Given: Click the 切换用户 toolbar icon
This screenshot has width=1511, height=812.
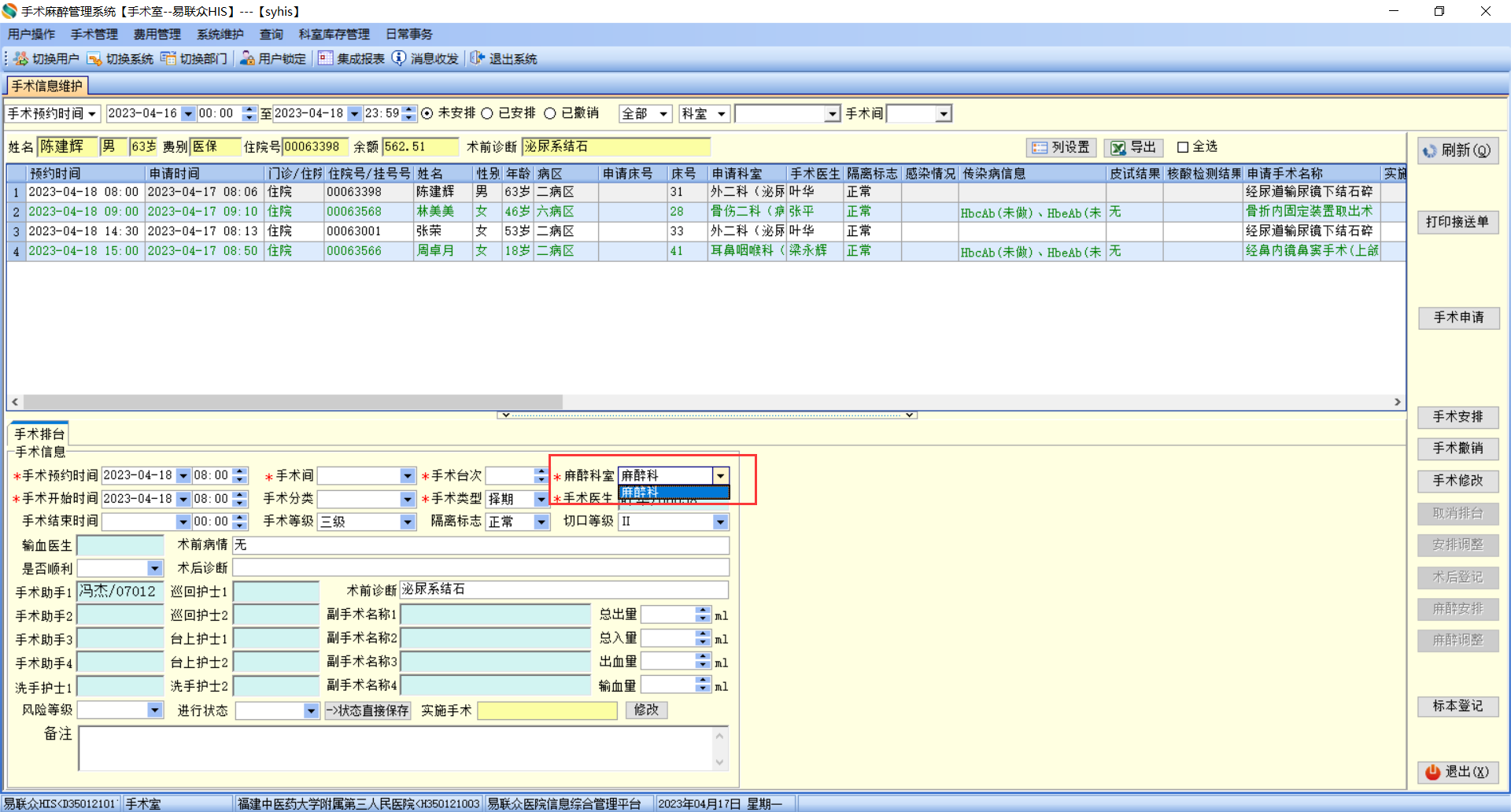Looking at the screenshot, I should [20, 59].
